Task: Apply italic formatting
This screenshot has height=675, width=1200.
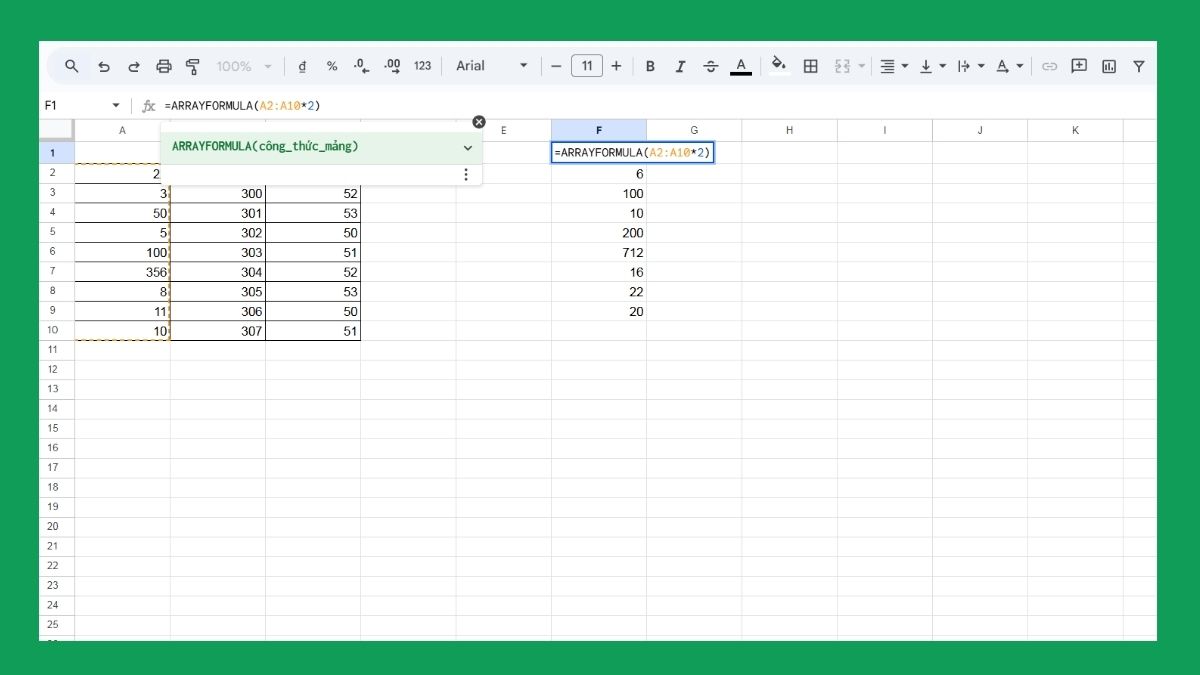Action: pyautogui.click(x=681, y=66)
